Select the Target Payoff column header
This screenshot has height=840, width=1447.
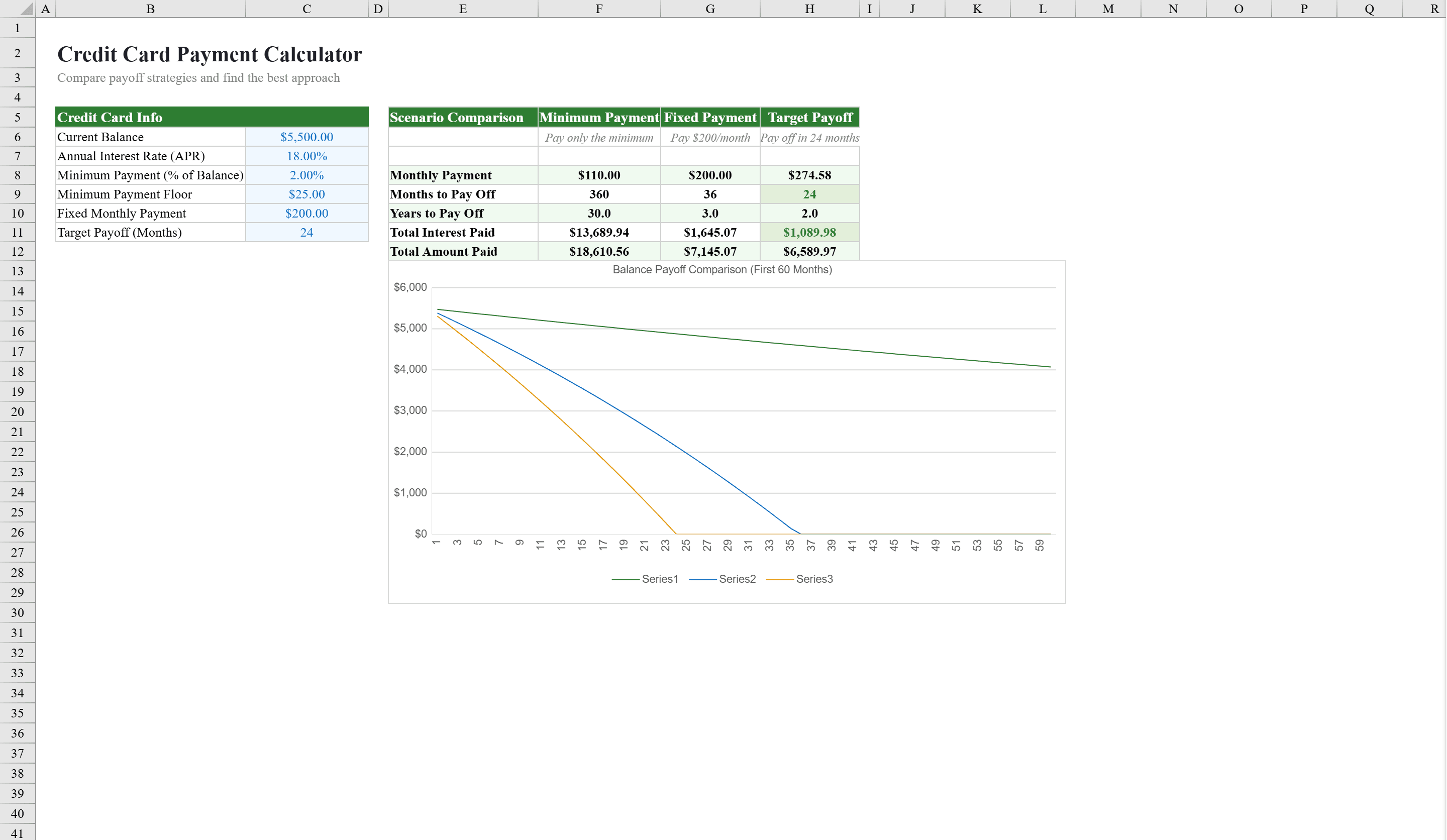coord(809,117)
